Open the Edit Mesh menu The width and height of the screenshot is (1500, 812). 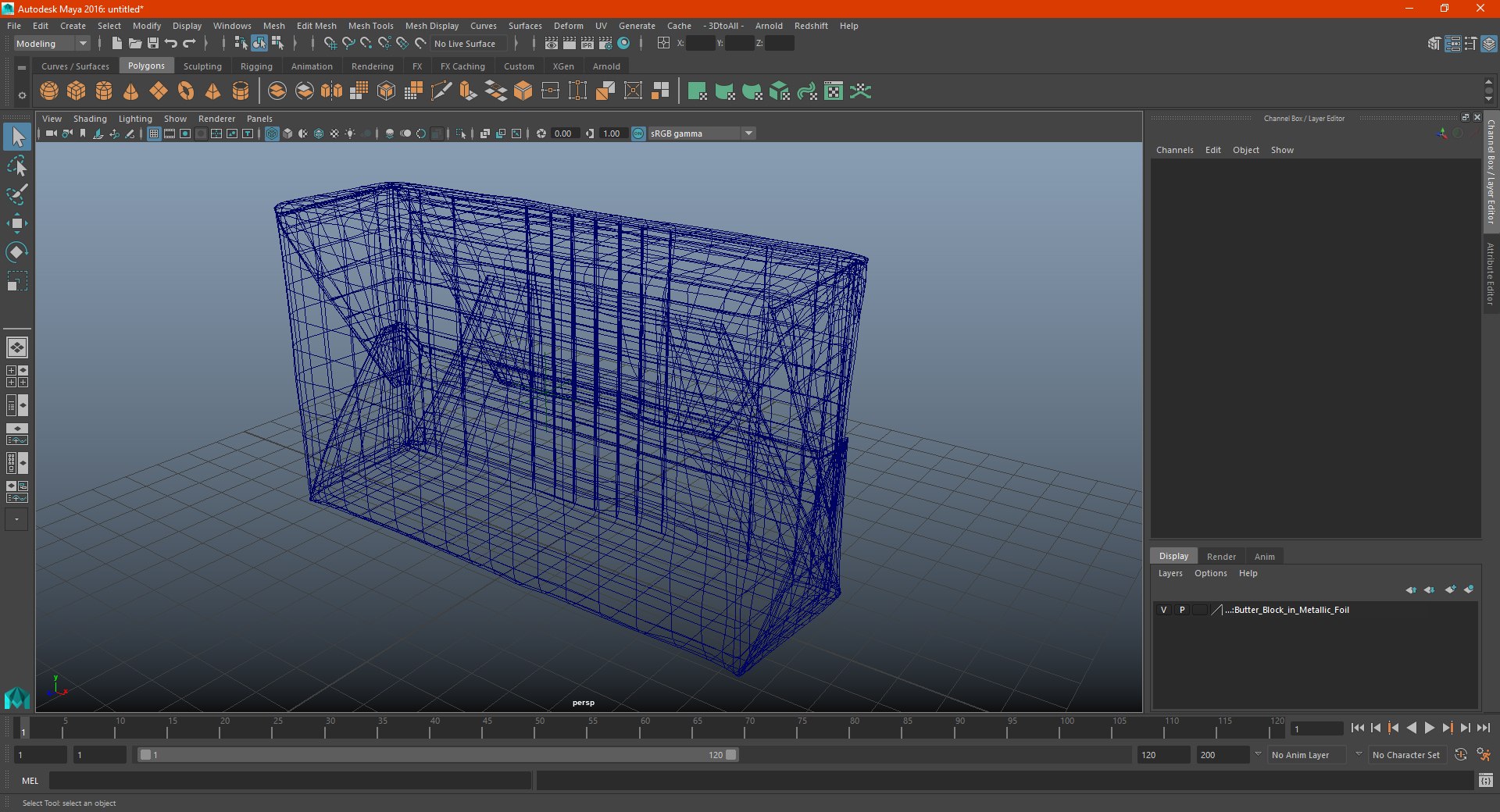pos(316,26)
